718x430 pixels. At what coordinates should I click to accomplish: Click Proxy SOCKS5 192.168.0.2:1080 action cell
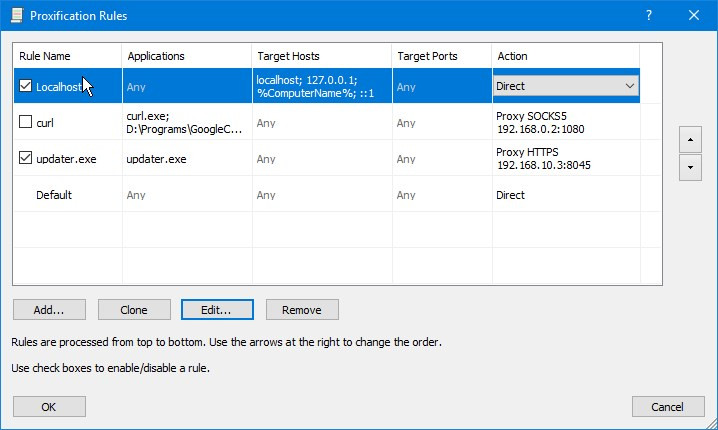566,122
